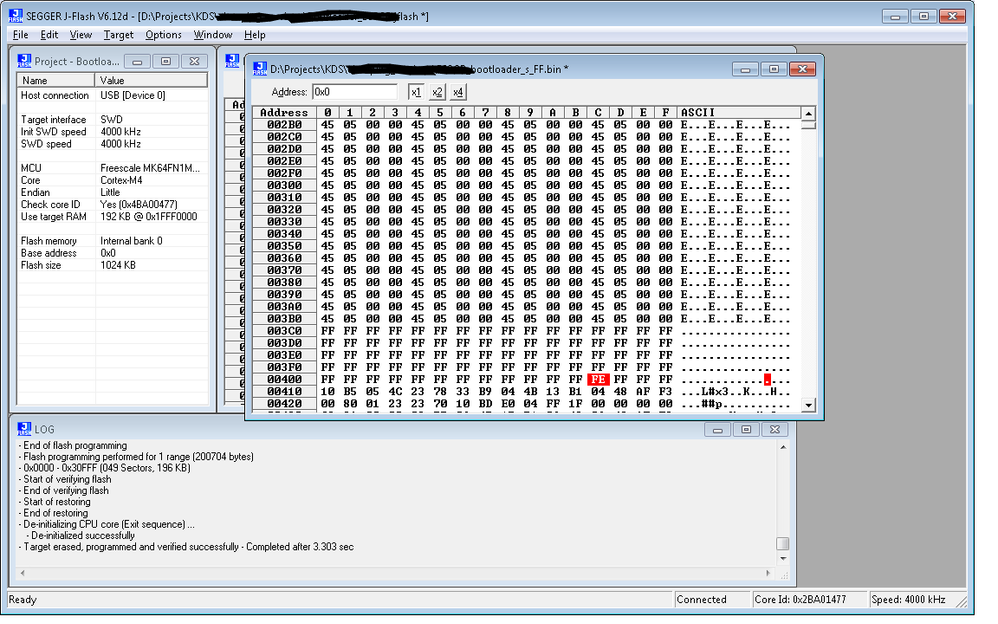Open the Window menu
998x624 pixels.
pyautogui.click(x=213, y=34)
